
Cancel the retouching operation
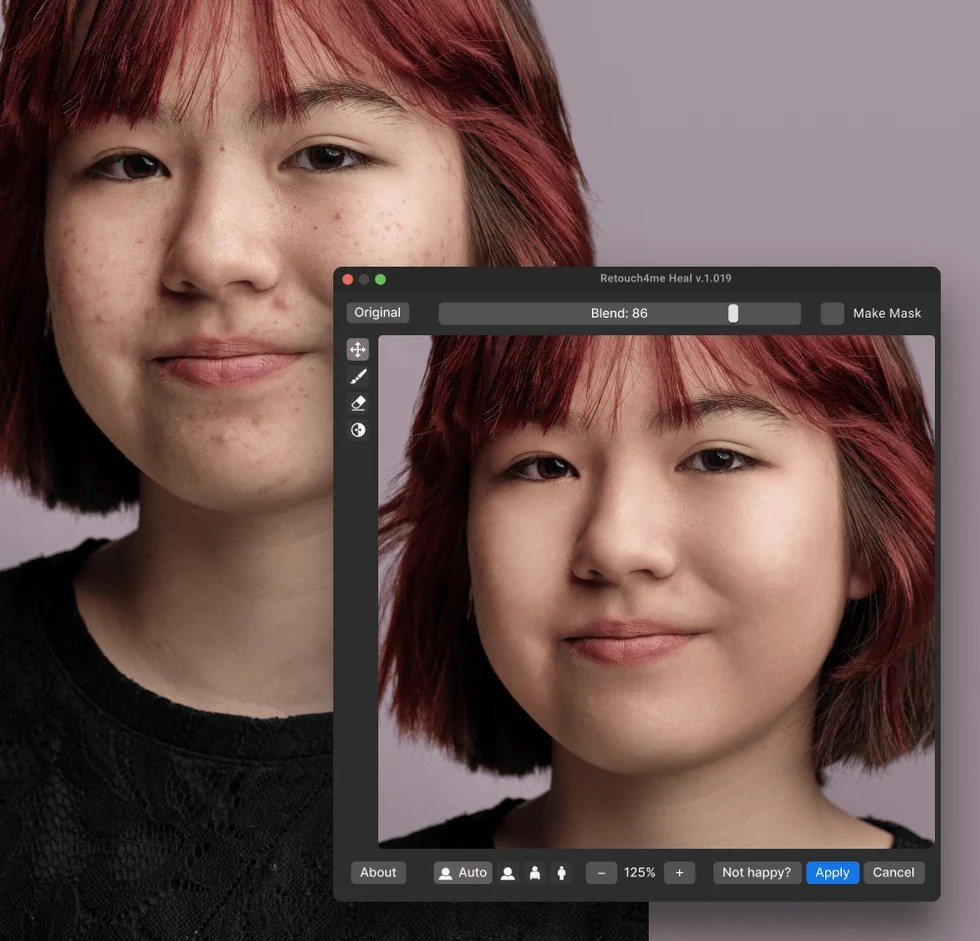893,872
